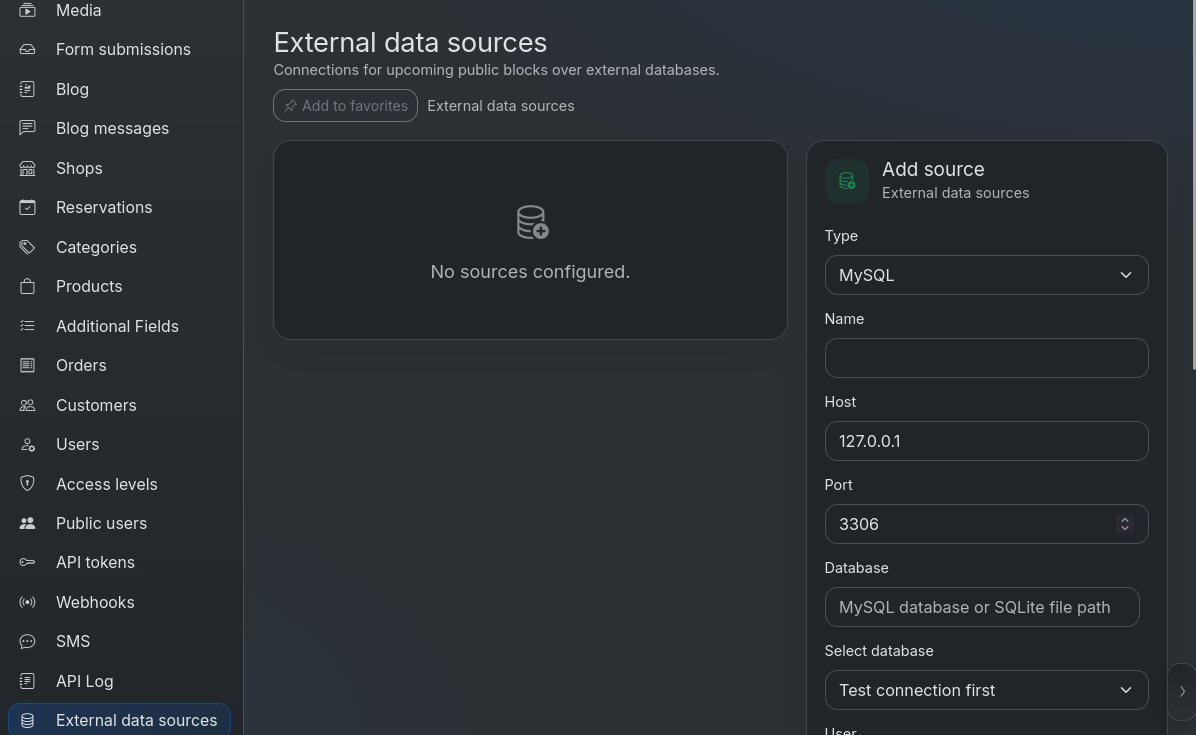Click the Categories tag icon

point(27,247)
